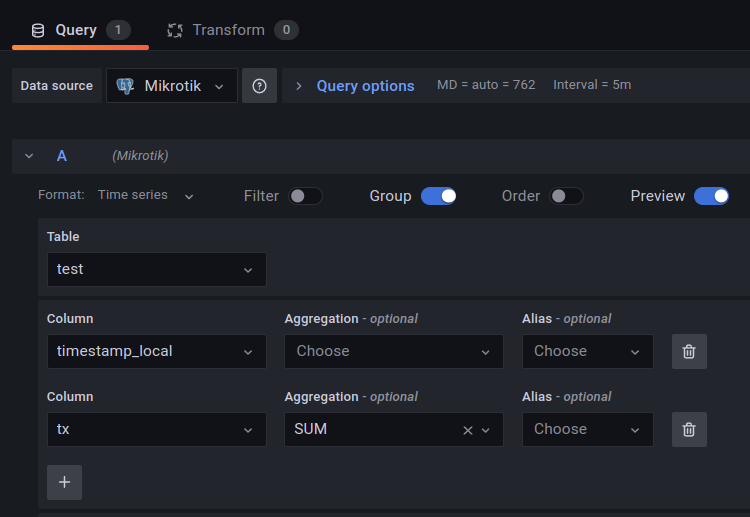
Task: Disable the Group toggle
Action: (438, 196)
